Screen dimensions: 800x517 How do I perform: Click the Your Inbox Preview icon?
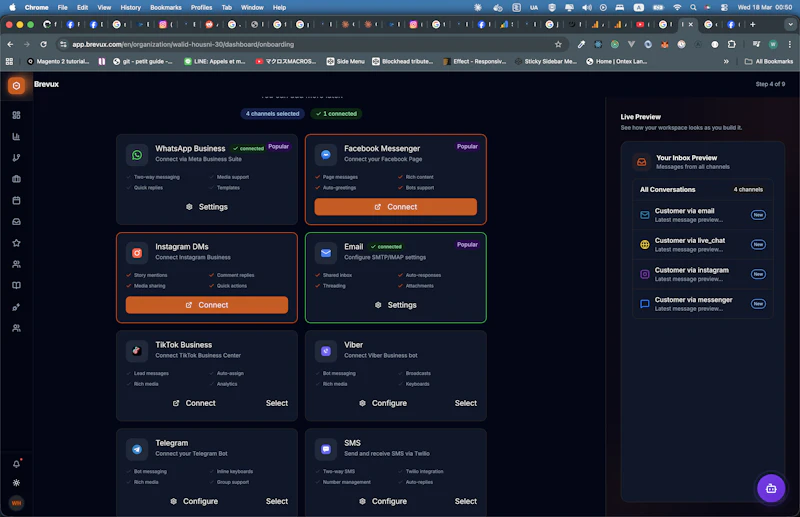[x=641, y=162]
